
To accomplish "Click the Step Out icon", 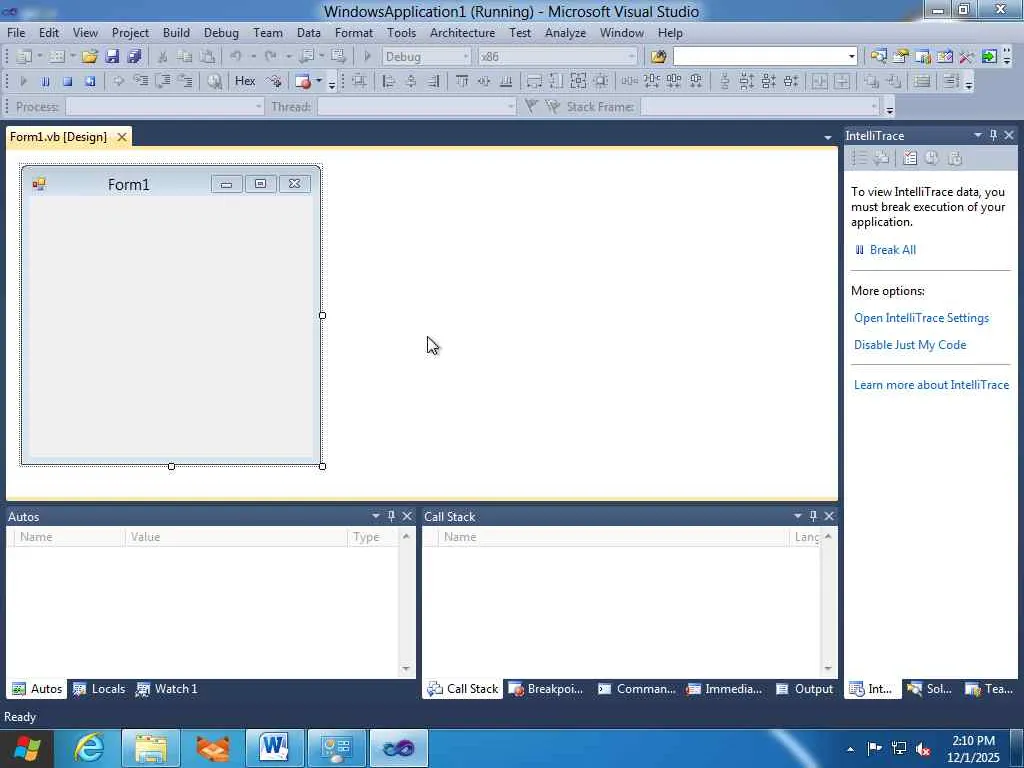I will click(x=185, y=82).
